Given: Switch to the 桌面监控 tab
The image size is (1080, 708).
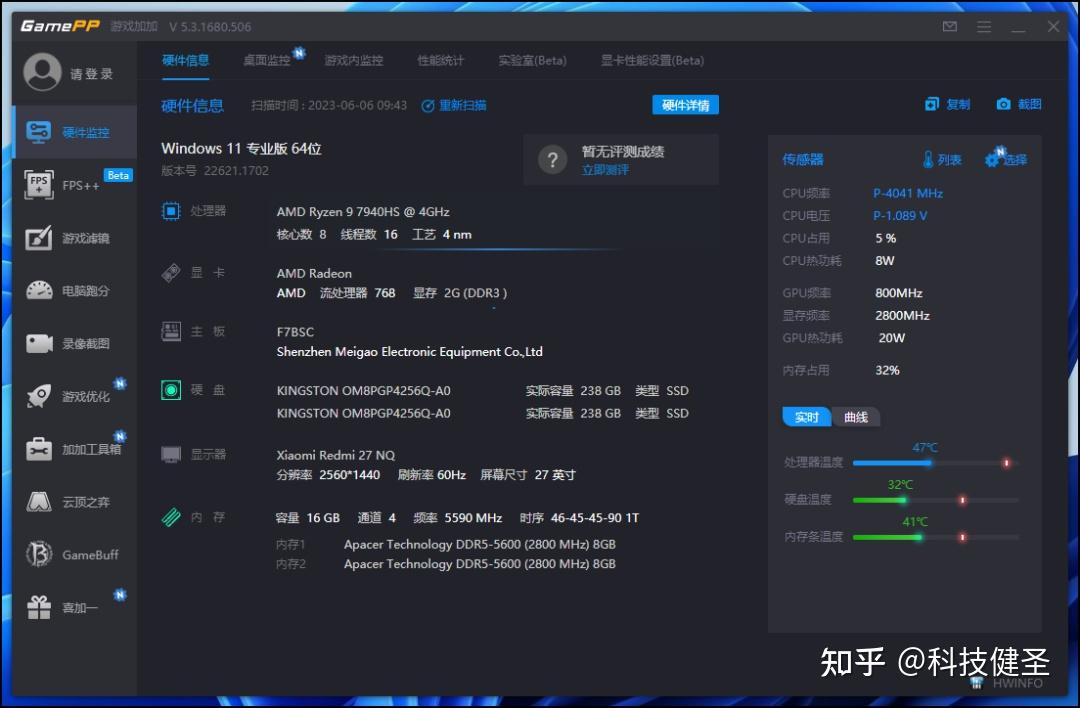Looking at the screenshot, I should point(266,60).
